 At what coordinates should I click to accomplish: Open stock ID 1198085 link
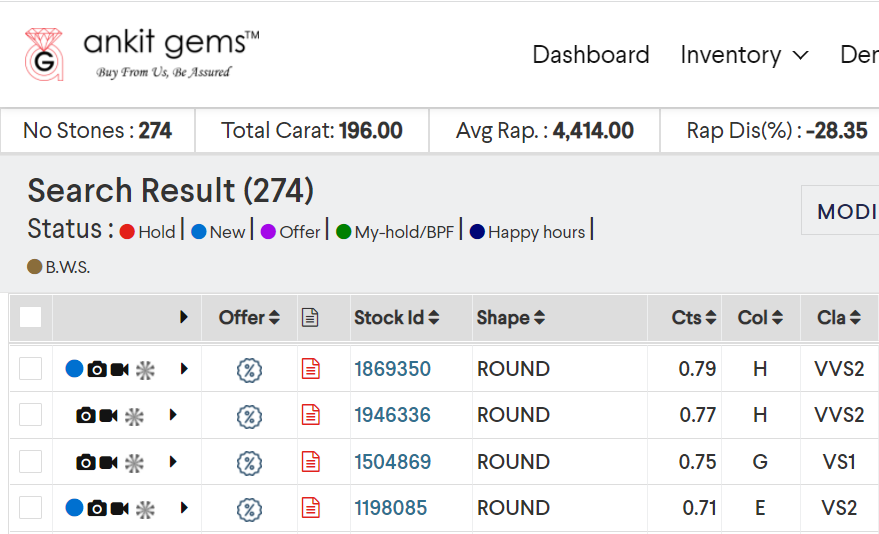click(x=390, y=508)
